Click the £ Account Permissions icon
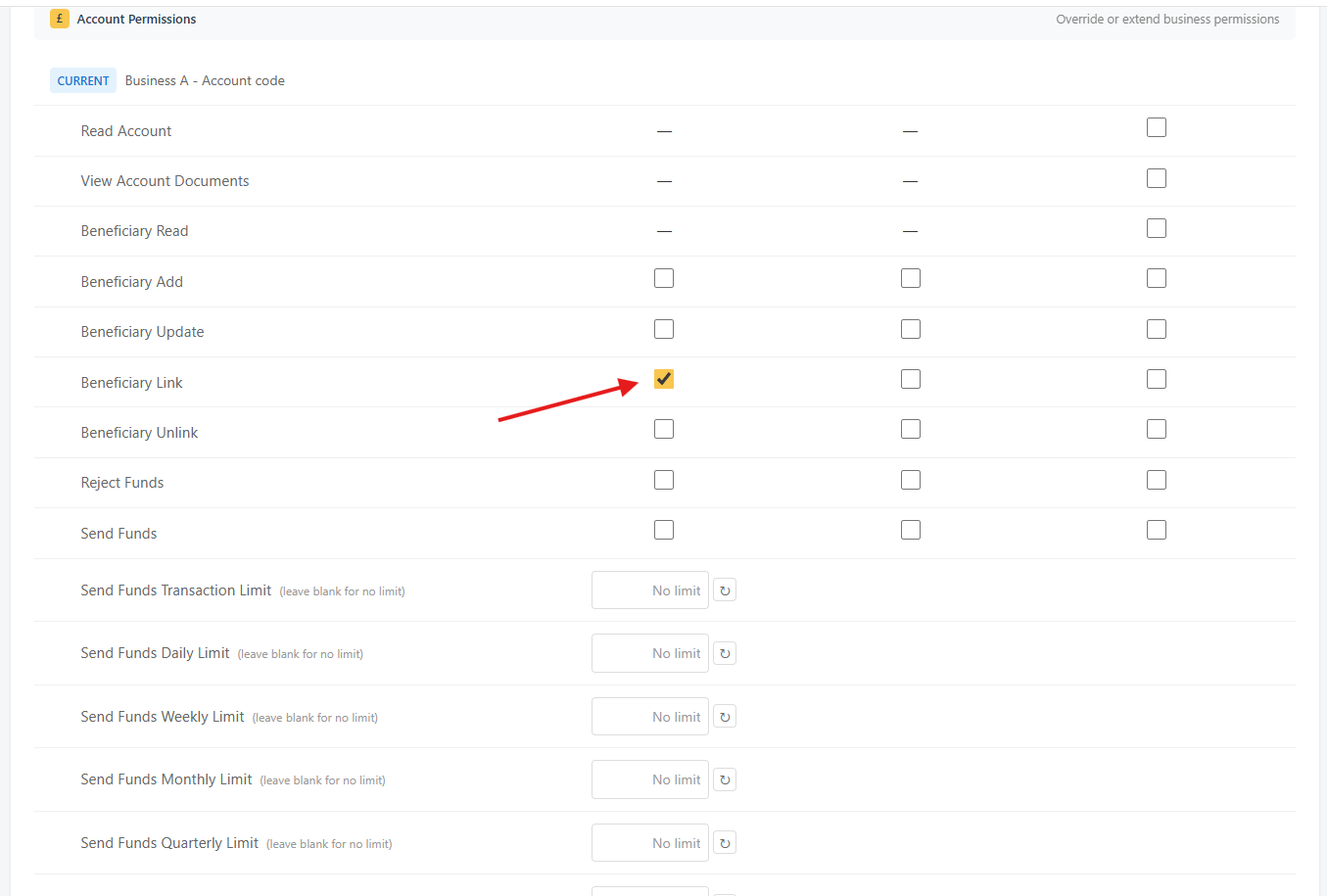This screenshot has height=896, width=1327. point(59,19)
